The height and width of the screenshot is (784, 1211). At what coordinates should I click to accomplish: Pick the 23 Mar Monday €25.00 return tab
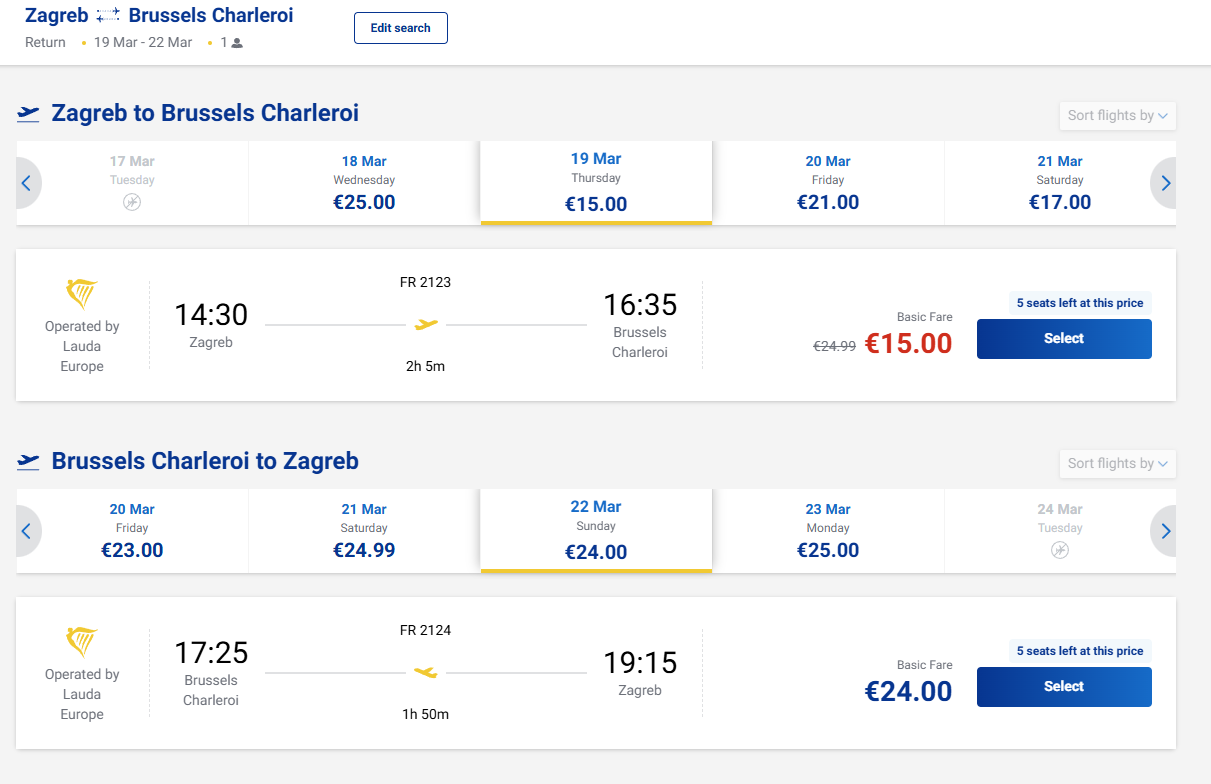[827, 531]
